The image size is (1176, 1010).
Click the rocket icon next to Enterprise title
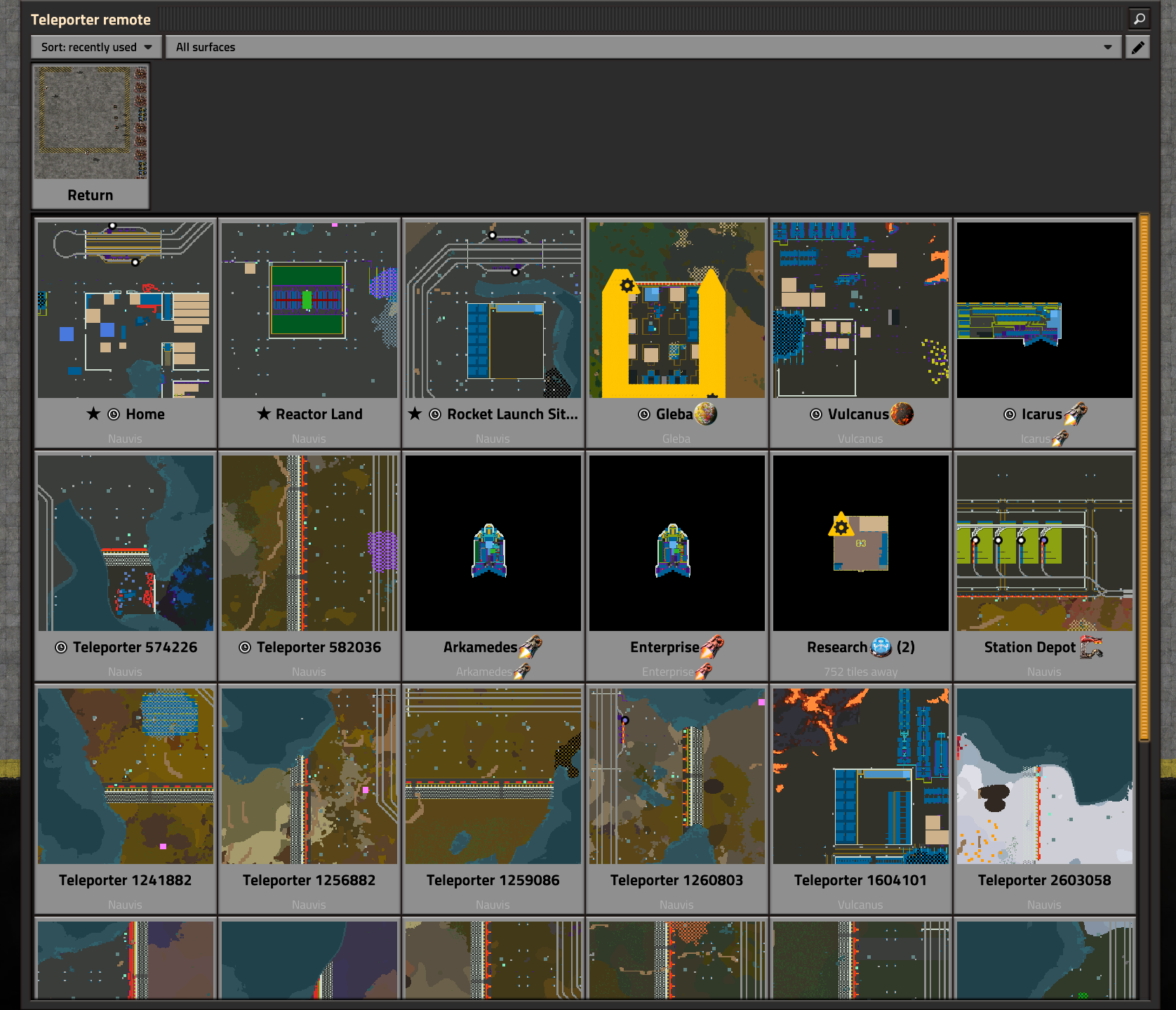[712, 647]
